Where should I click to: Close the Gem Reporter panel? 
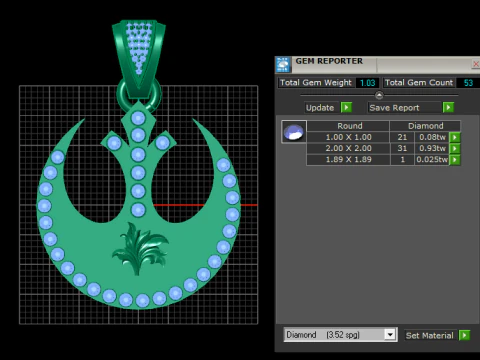point(476,64)
